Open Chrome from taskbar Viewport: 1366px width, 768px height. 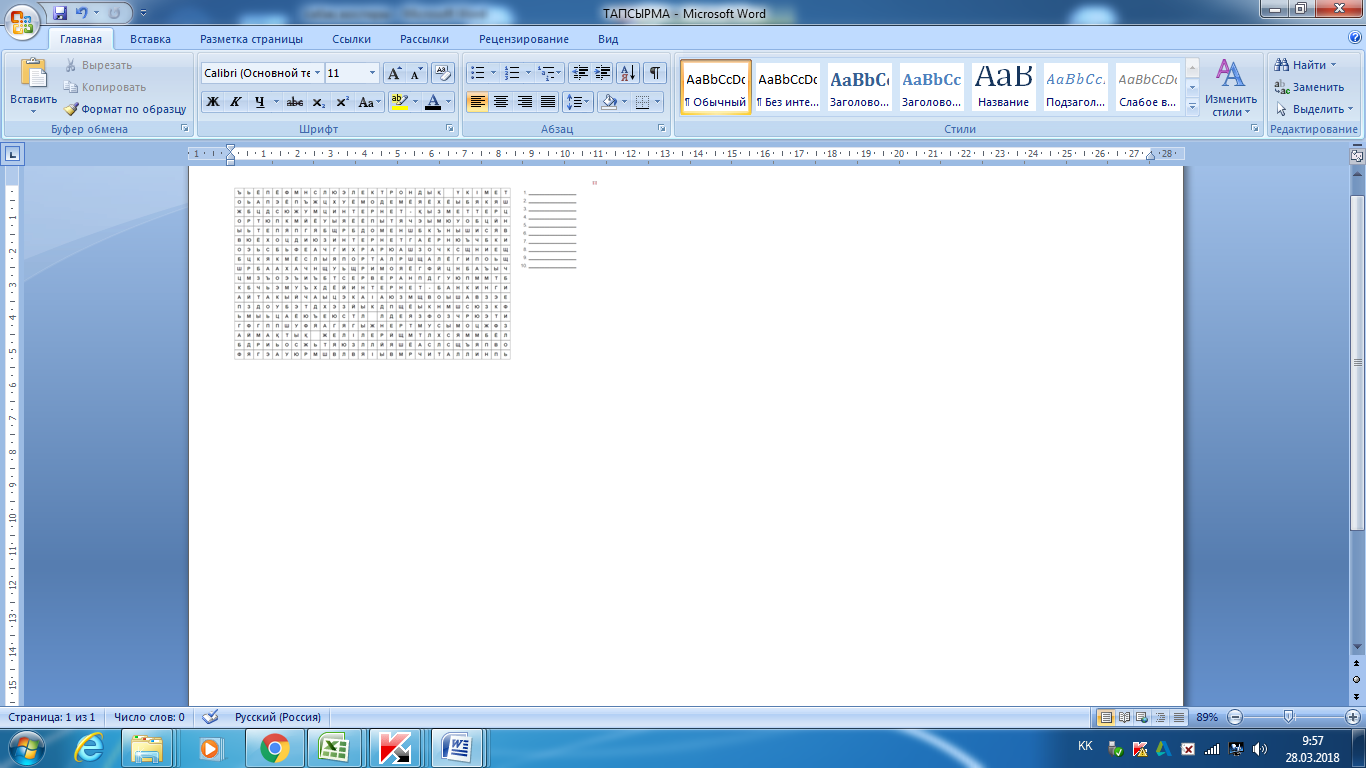[x=274, y=748]
